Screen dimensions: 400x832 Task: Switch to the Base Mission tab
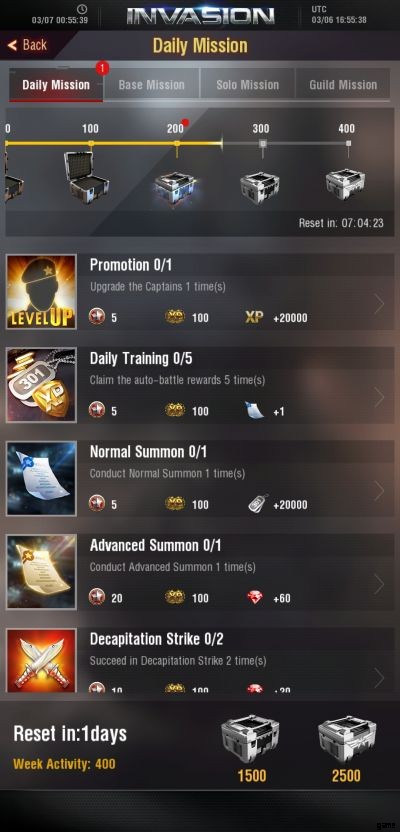pos(152,84)
